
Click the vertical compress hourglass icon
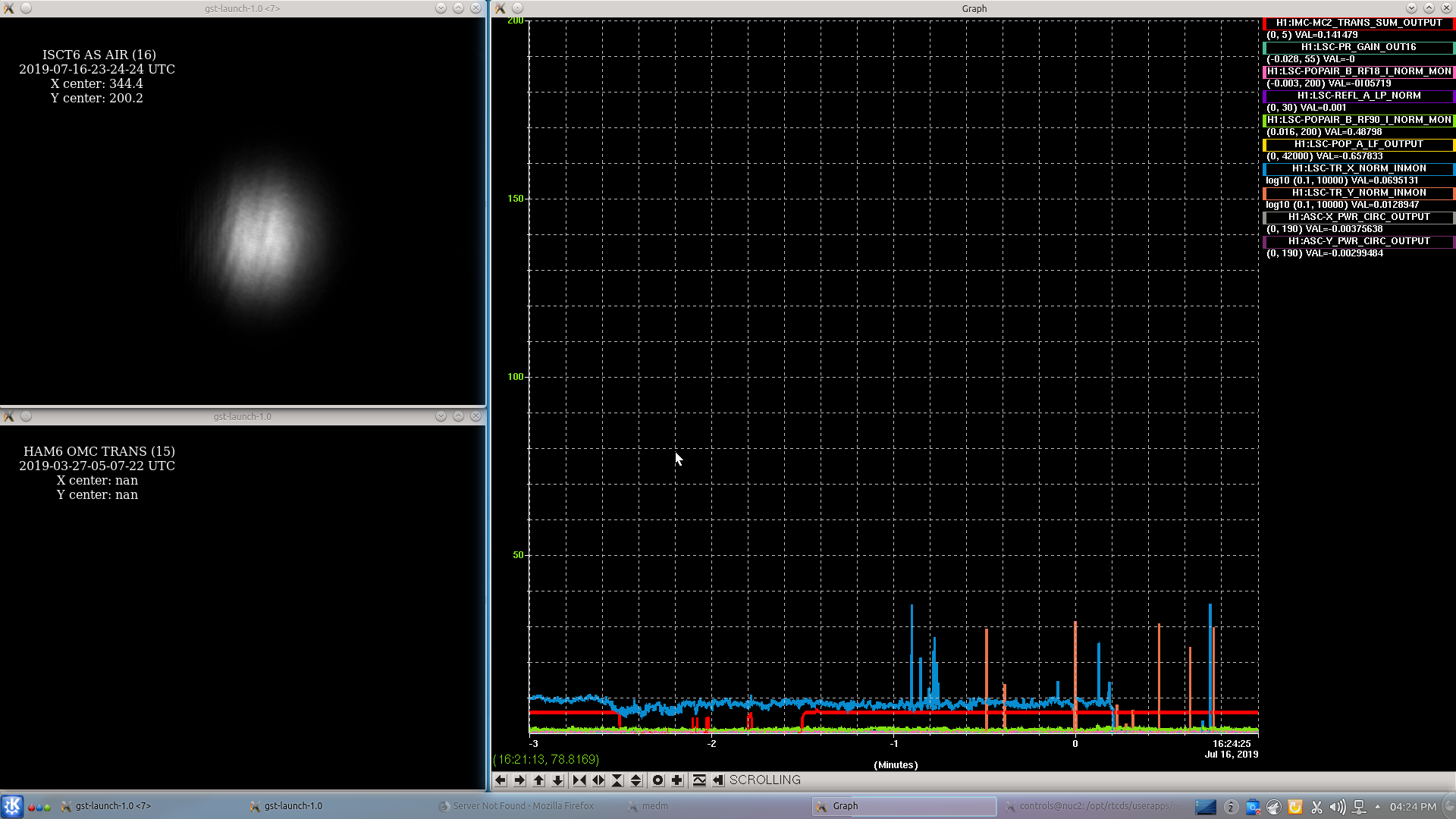point(617,780)
